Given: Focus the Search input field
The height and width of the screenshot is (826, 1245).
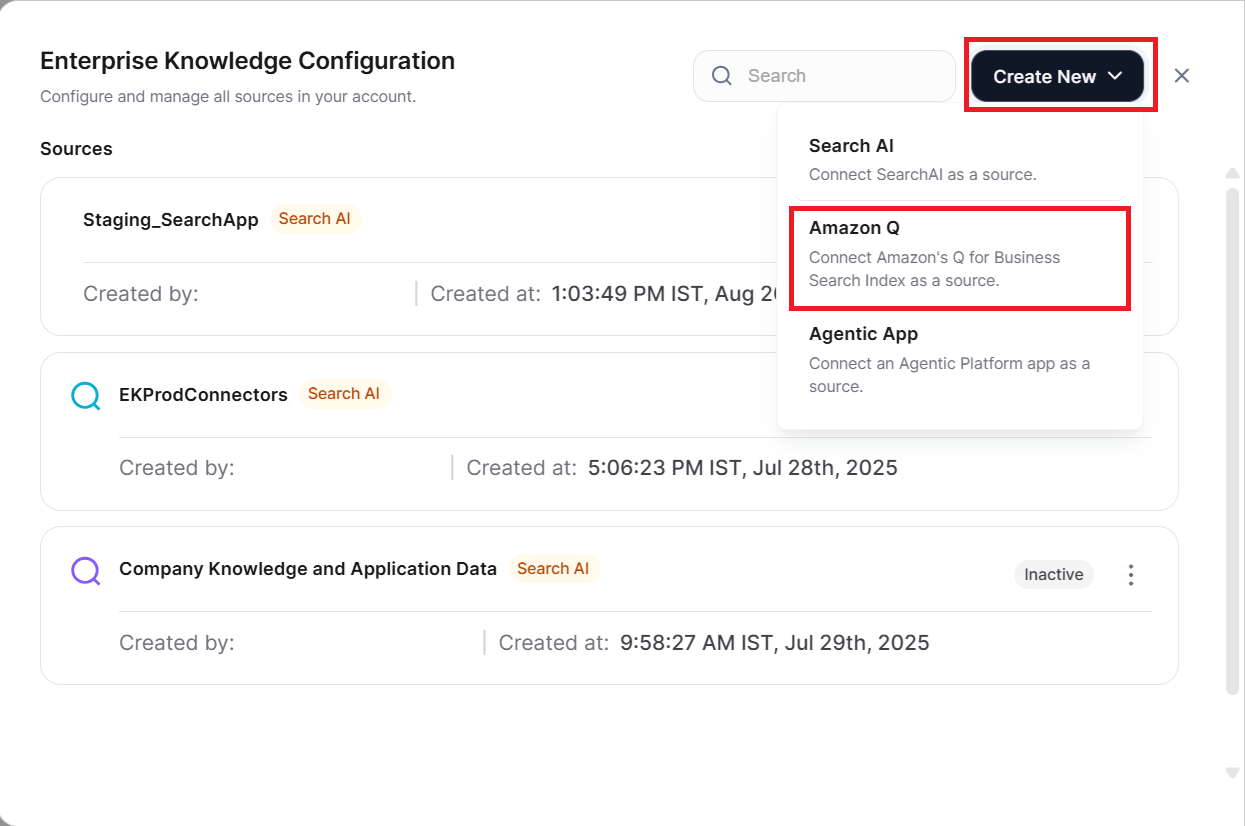Looking at the screenshot, I should pos(840,76).
